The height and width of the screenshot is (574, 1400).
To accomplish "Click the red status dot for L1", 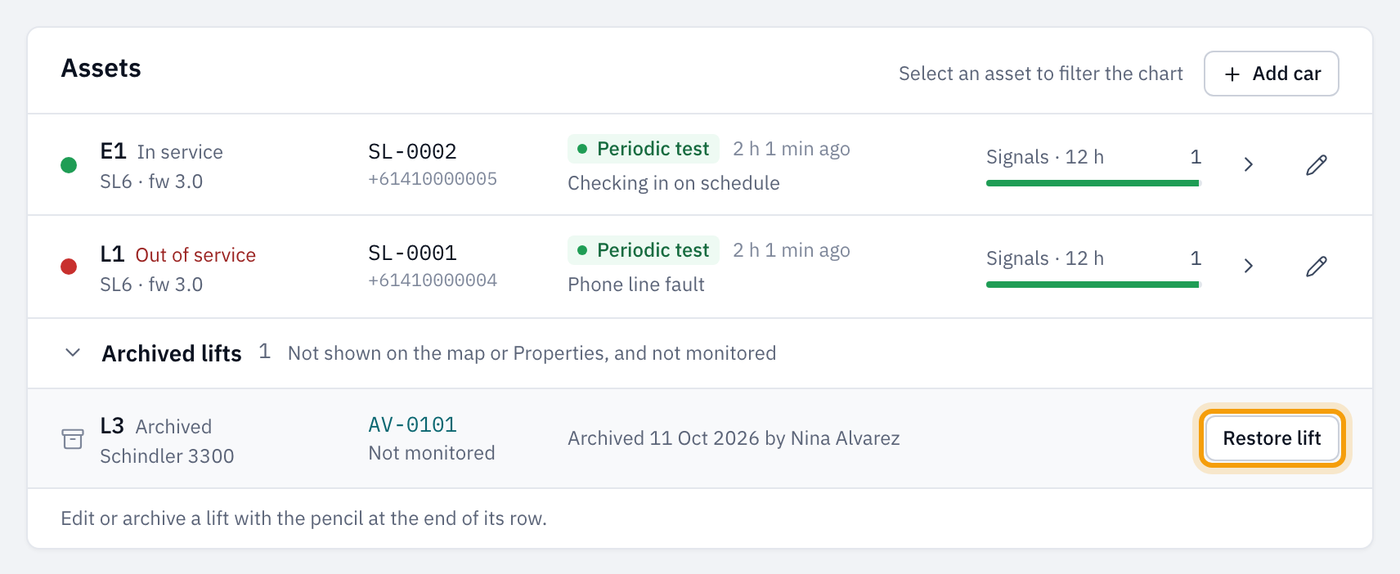I will pos(69,266).
